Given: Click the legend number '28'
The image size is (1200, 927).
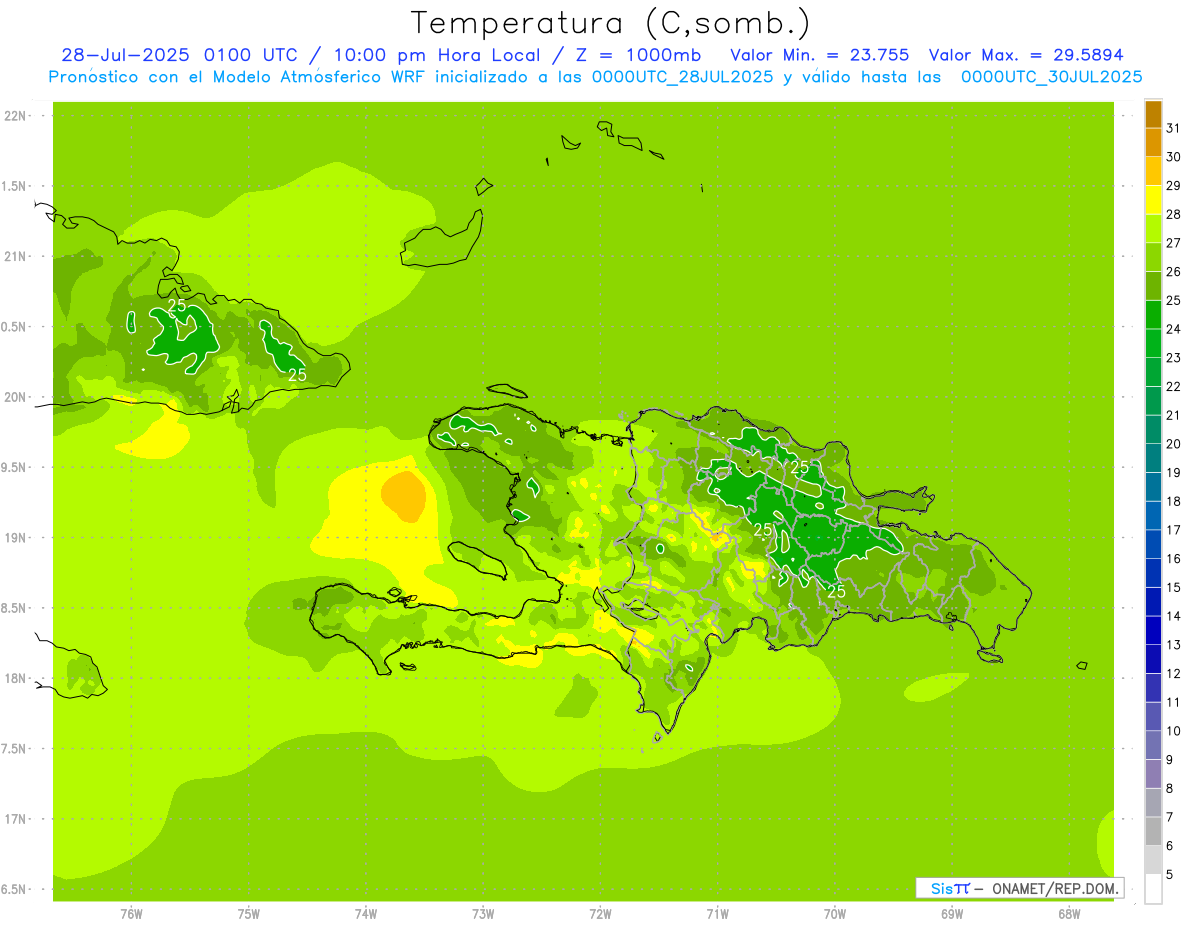Looking at the screenshot, I should tap(1173, 214).
